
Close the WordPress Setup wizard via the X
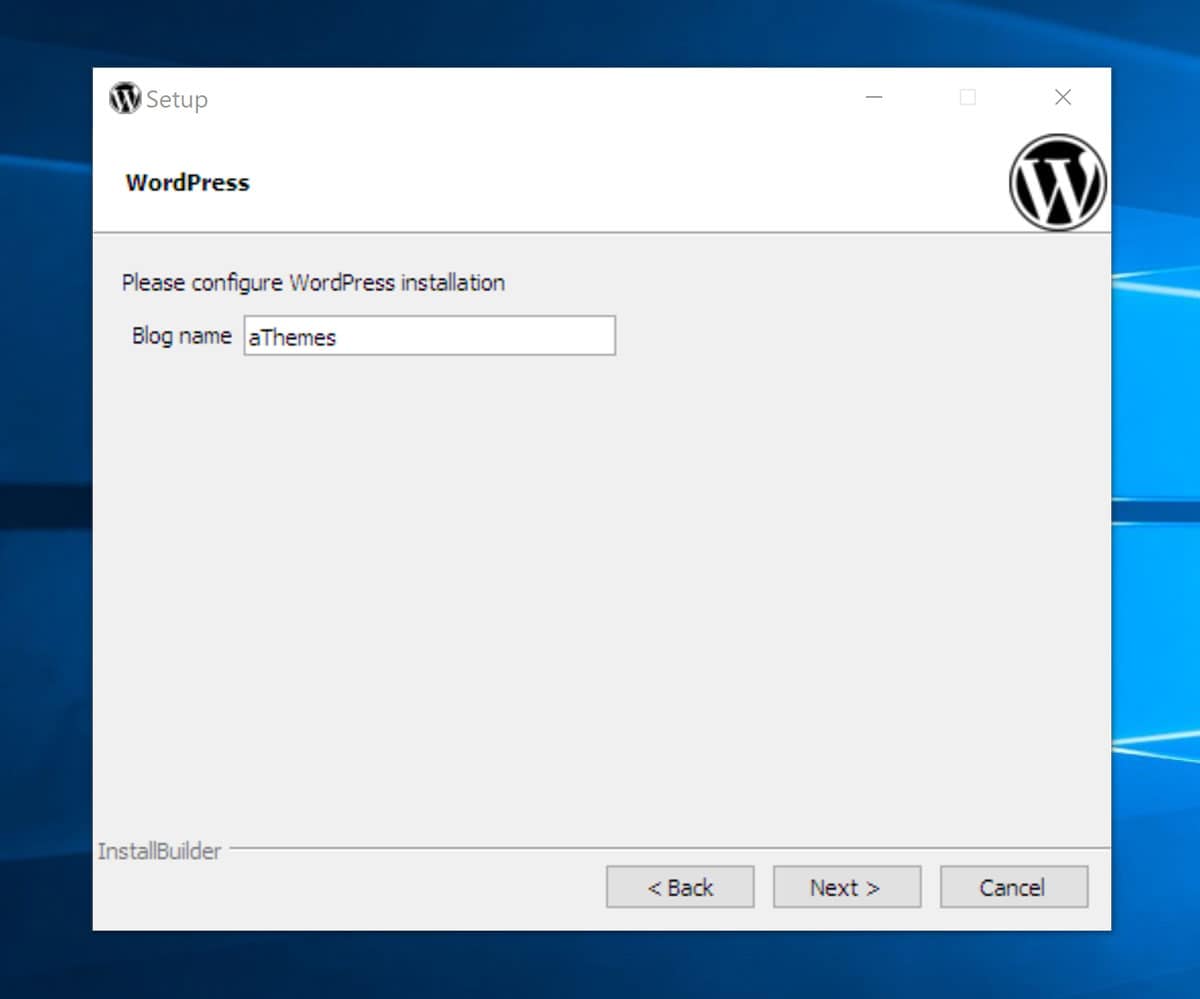[1062, 97]
